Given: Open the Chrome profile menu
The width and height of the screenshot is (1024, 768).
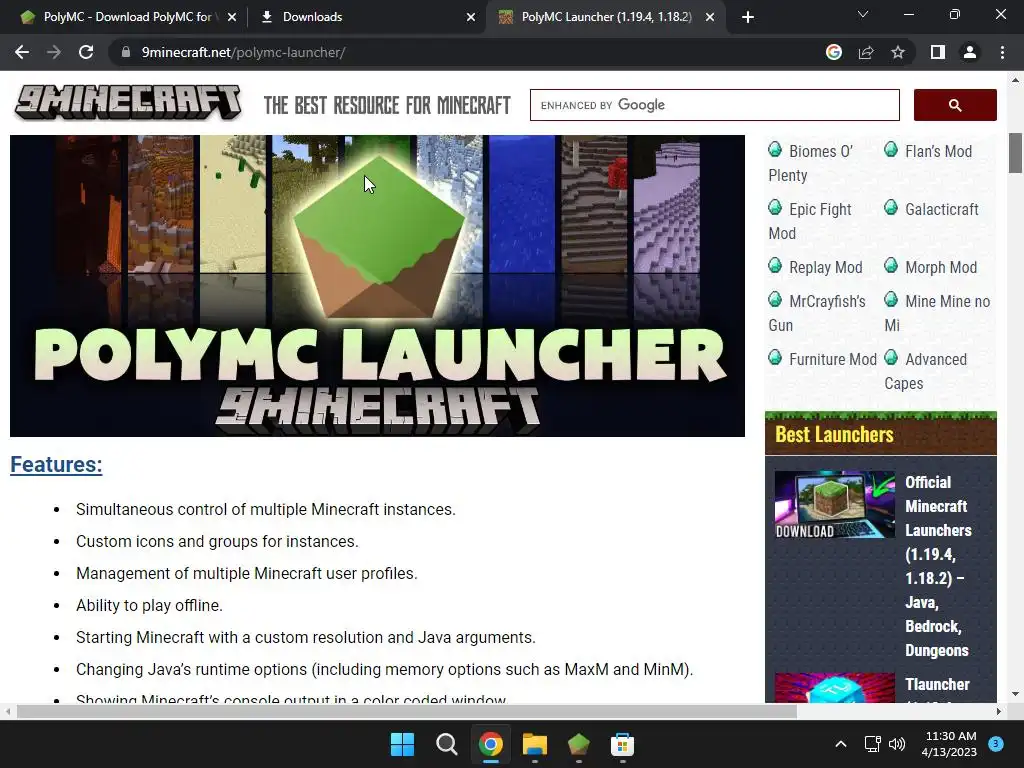Looking at the screenshot, I should [970, 52].
